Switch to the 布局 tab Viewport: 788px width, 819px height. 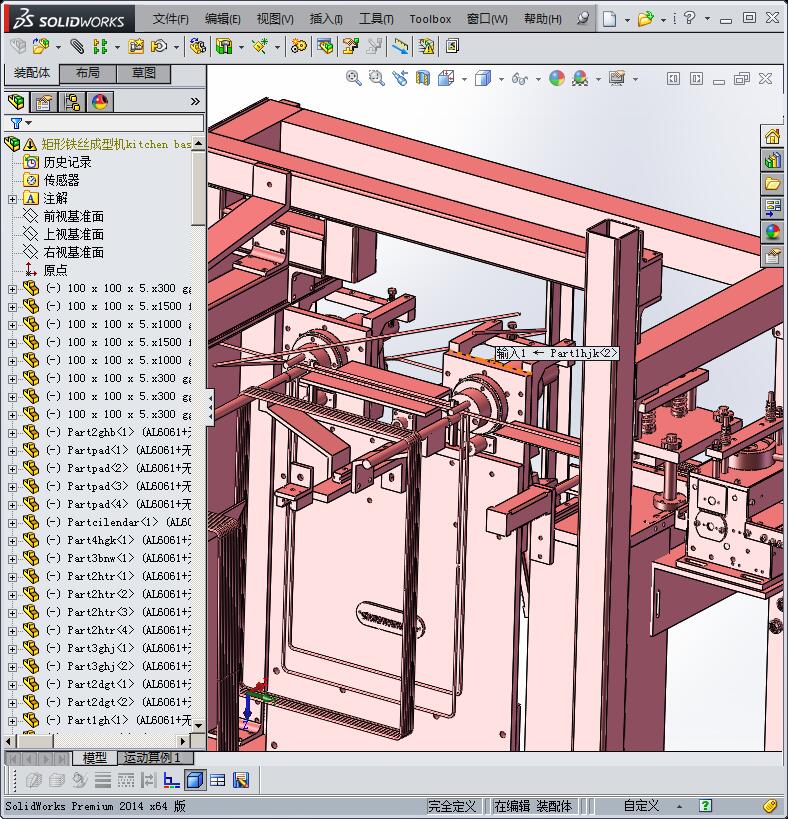coord(87,73)
